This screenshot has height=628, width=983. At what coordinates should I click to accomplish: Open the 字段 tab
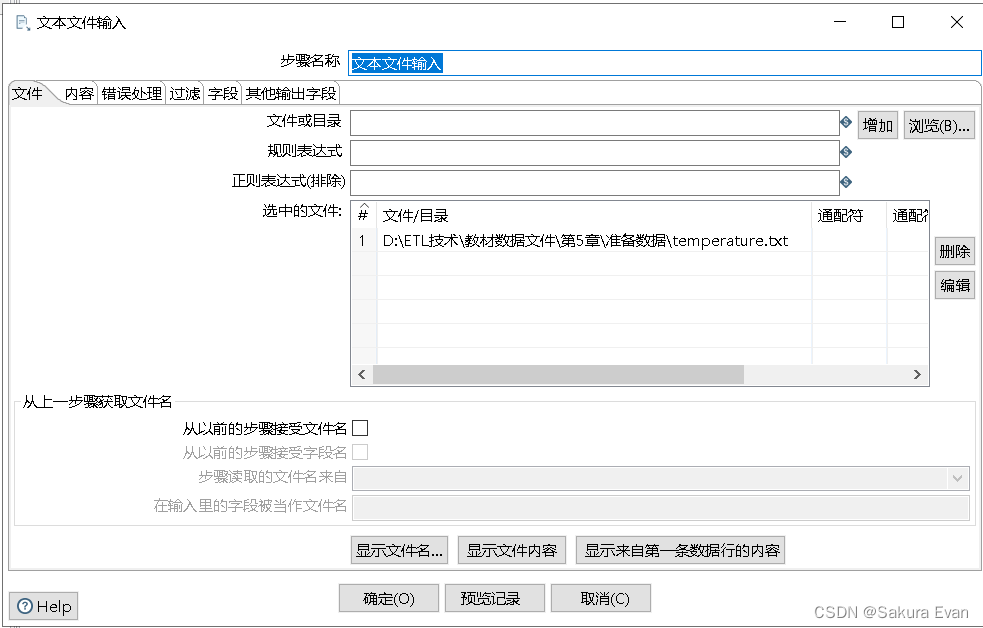click(223, 93)
